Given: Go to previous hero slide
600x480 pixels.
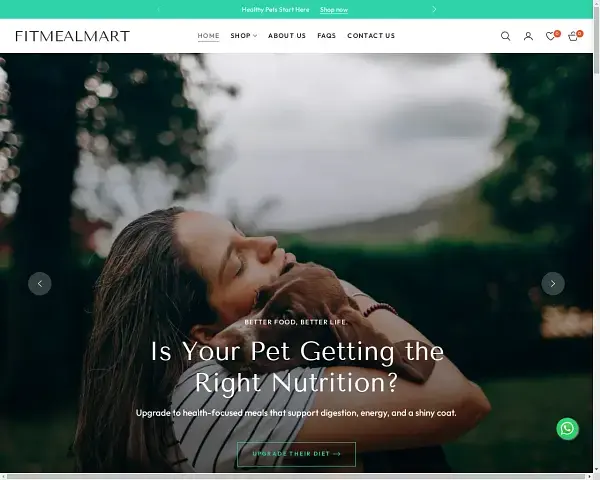Looking at the screenshot, I should pyautogui.click(x=40, y=284).
